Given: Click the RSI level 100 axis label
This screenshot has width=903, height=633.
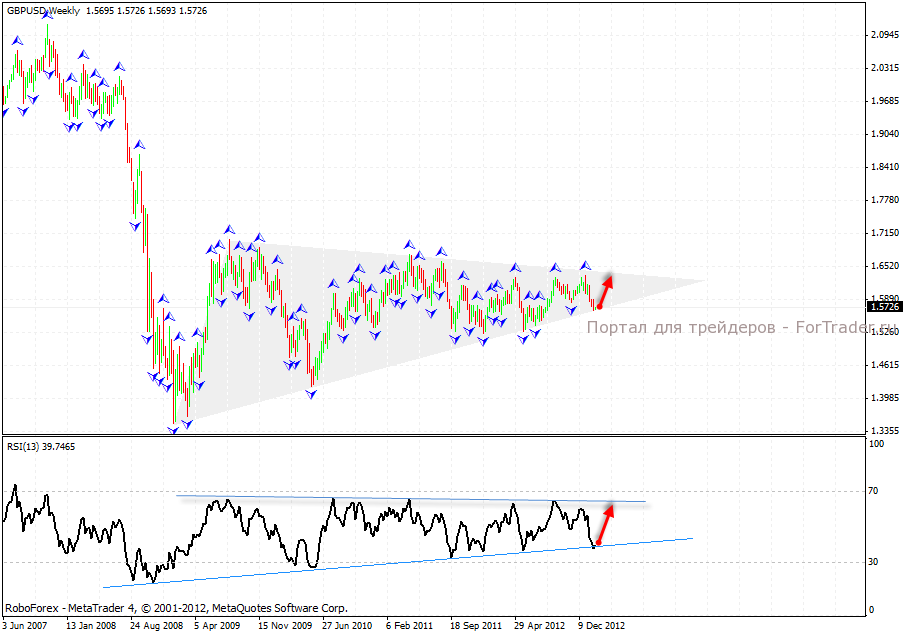Looking at the screenshot, I should click(878, 444).
